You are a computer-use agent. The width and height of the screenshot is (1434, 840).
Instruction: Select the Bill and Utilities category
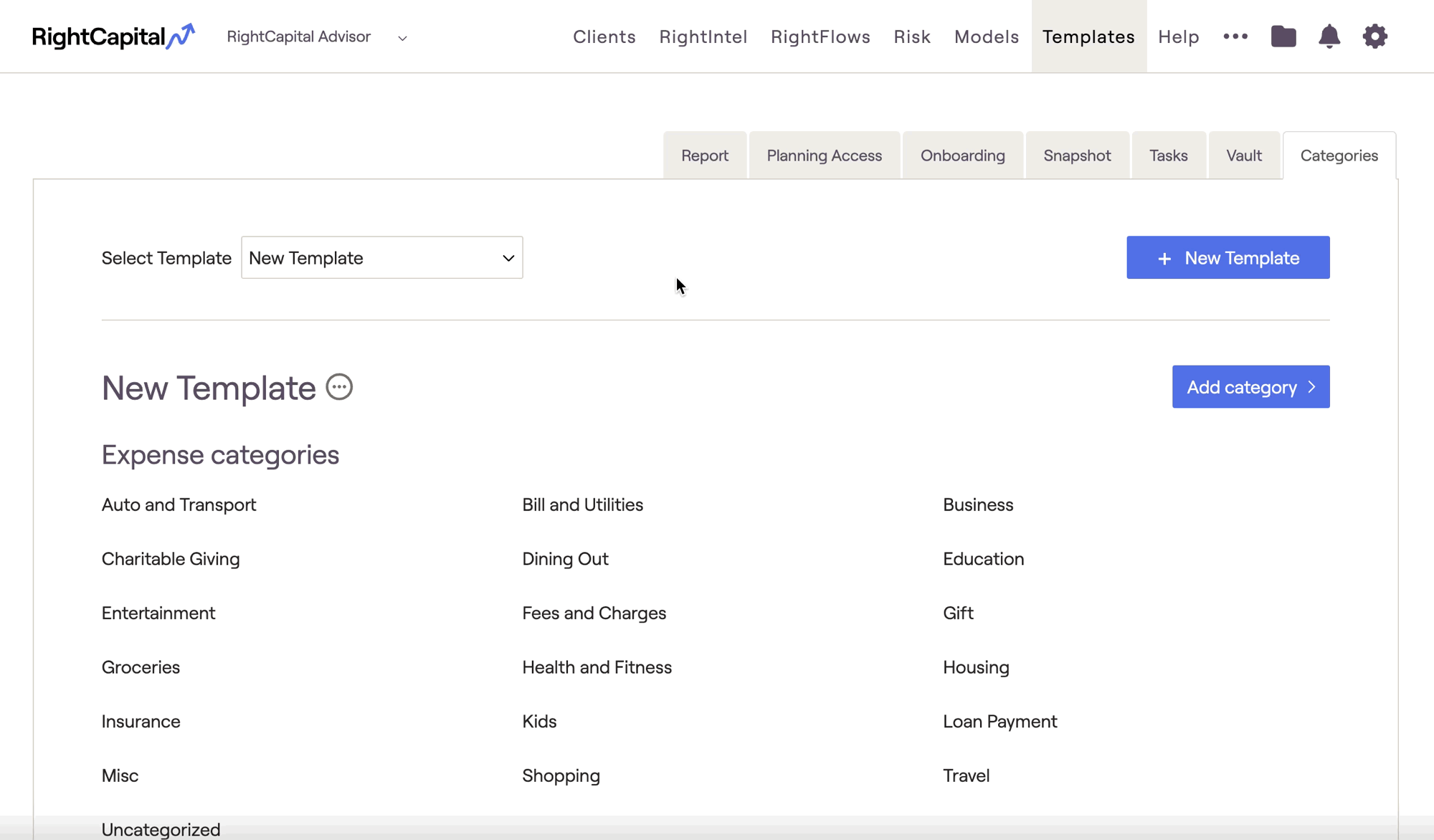(x=582, y=505)
